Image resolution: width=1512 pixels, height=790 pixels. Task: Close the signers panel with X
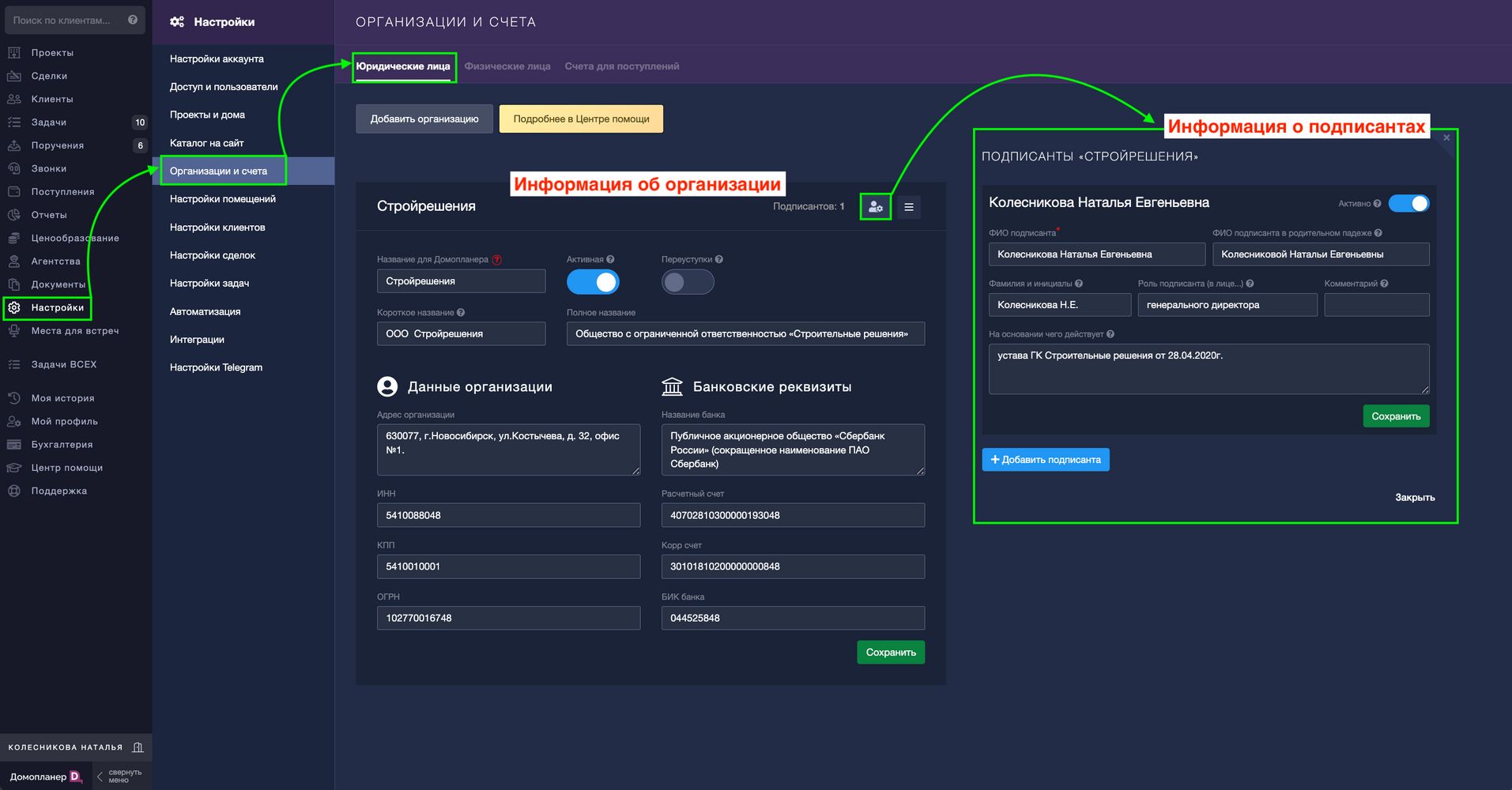[x=1446, y=138]
